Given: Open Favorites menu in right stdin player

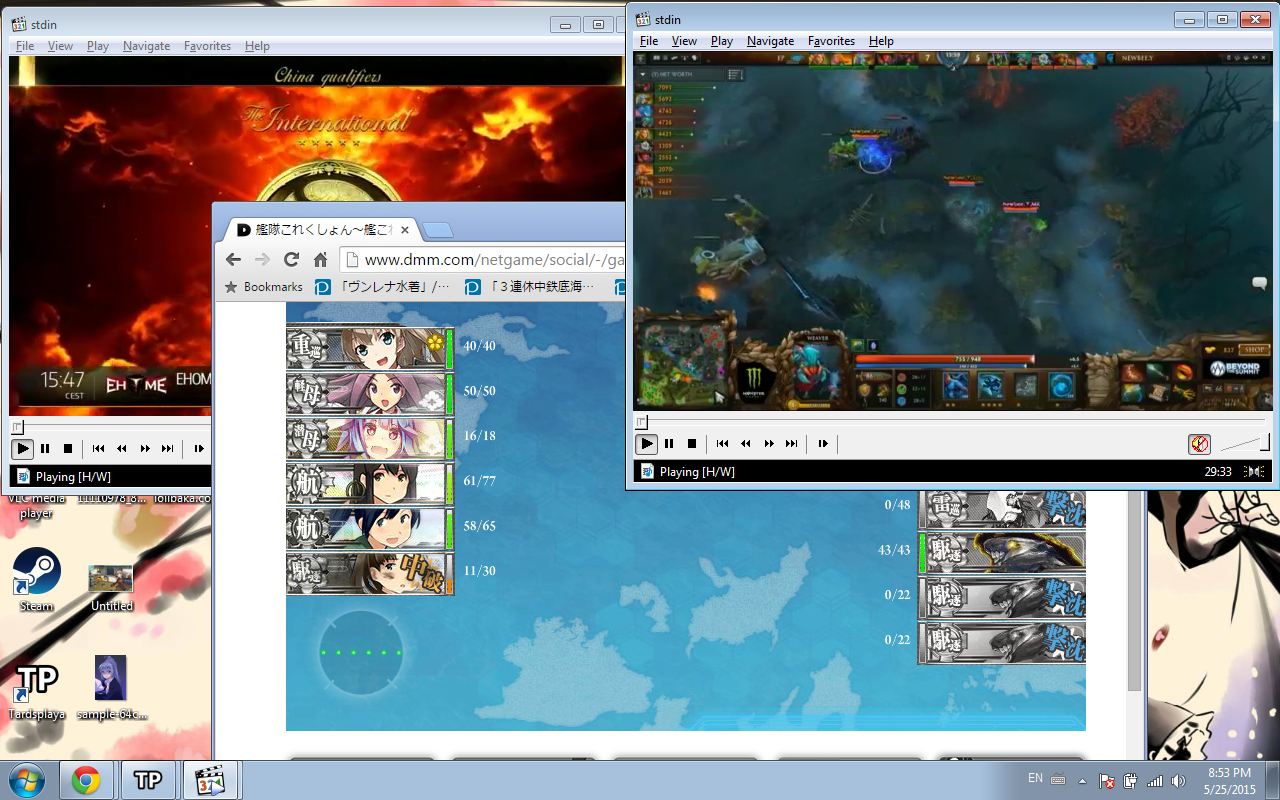Looking at the screenshot, I should click(x=832, y=41).
